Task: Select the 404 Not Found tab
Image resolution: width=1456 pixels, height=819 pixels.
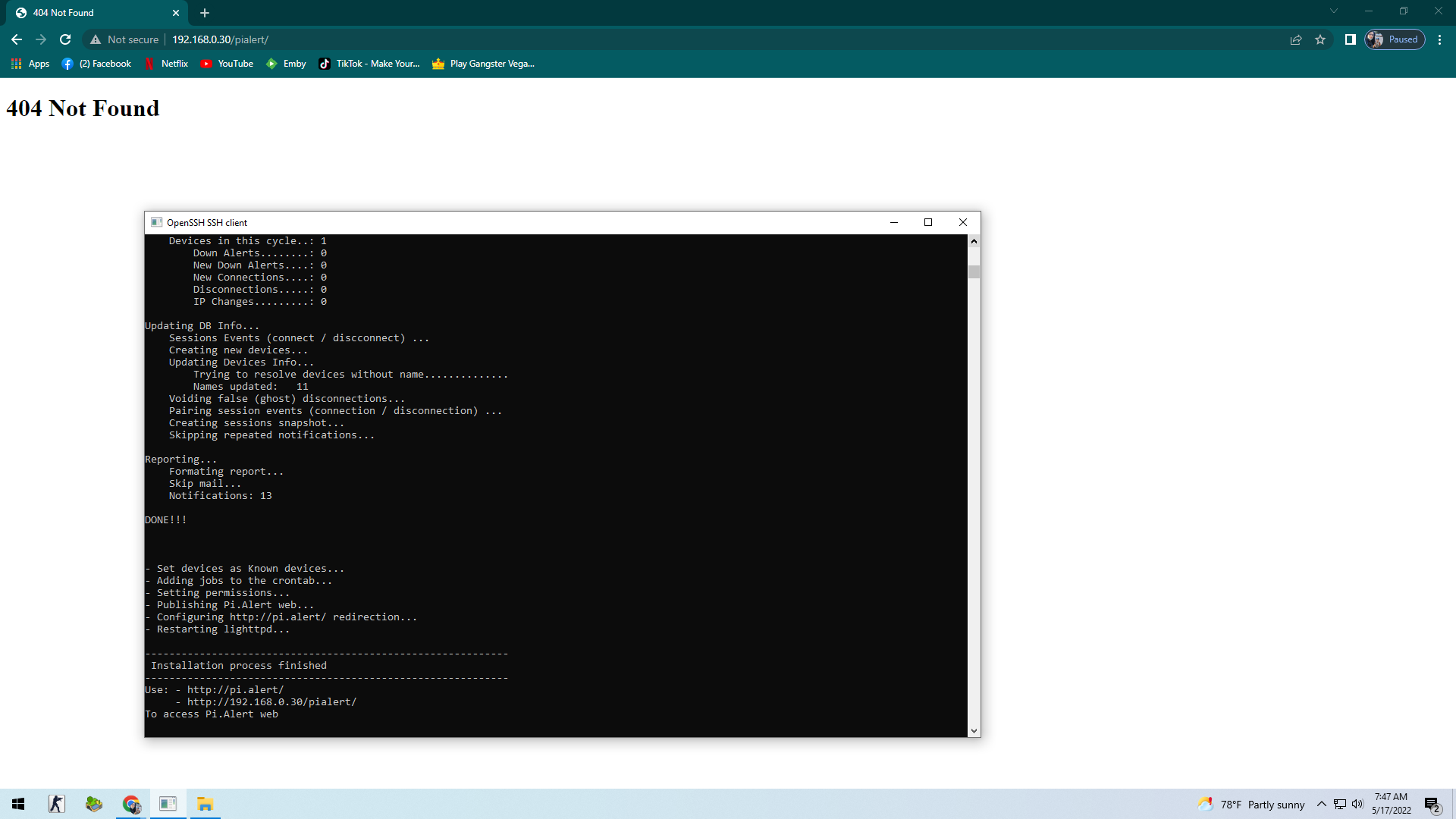Action: click(83, 13)
